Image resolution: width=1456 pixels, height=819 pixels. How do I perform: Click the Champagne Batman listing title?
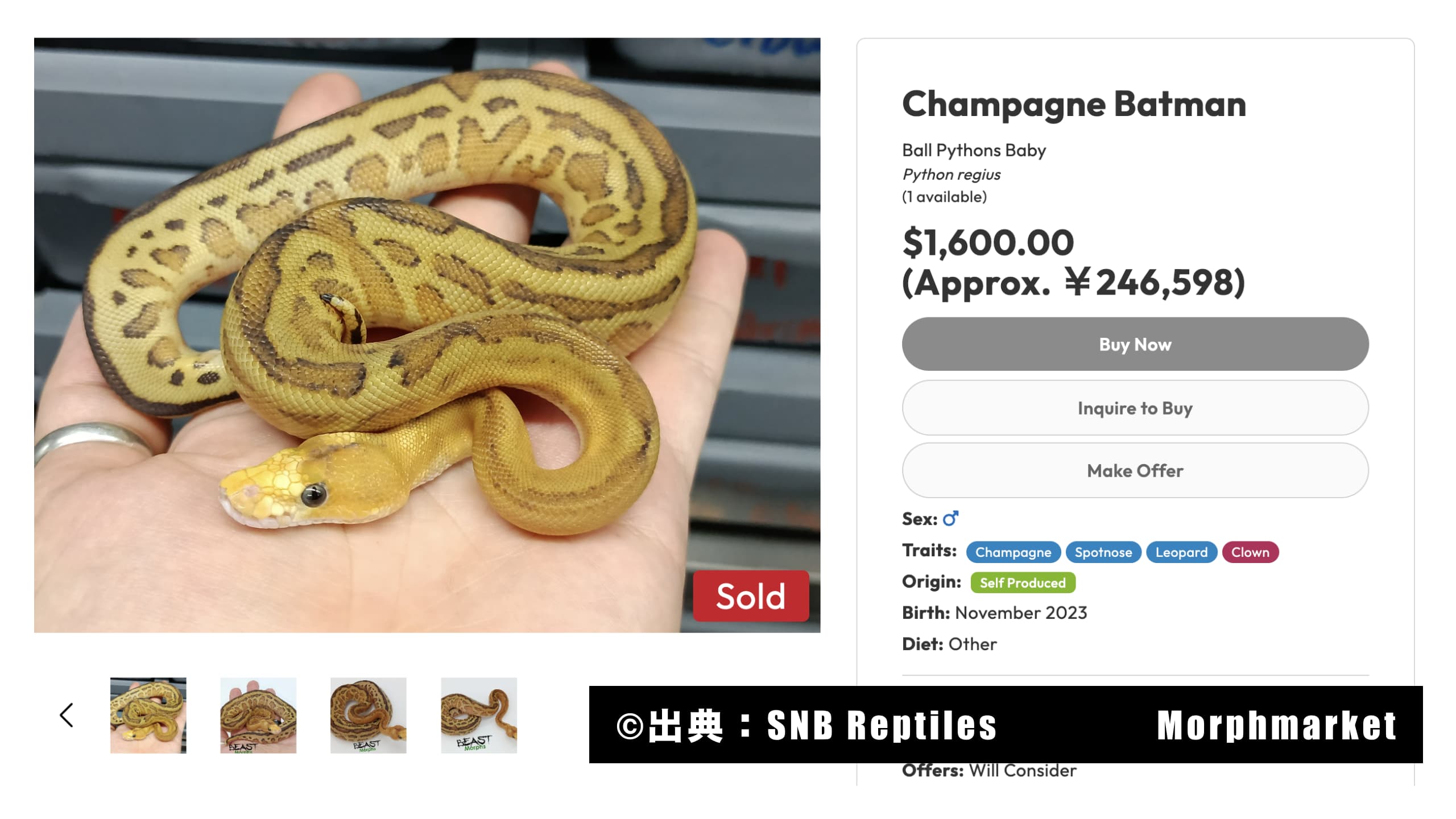coord(1074,105)
